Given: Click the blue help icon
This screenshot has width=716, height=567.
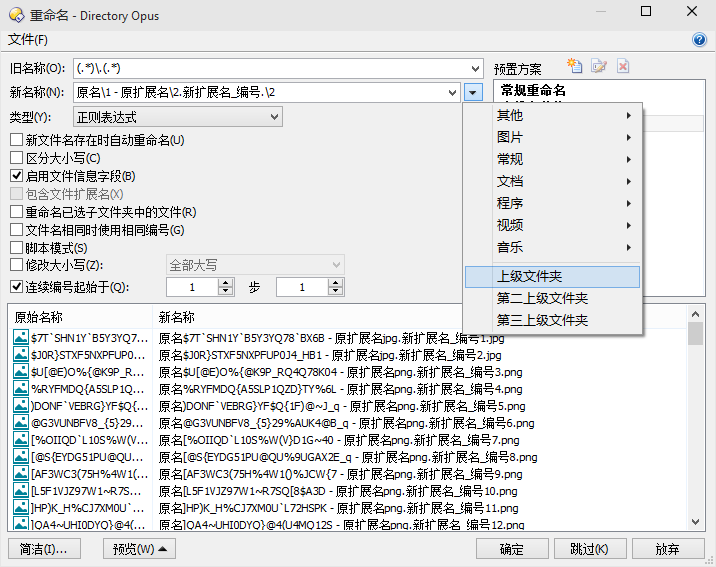Looking at the screenshot, I should click(700, 40).
